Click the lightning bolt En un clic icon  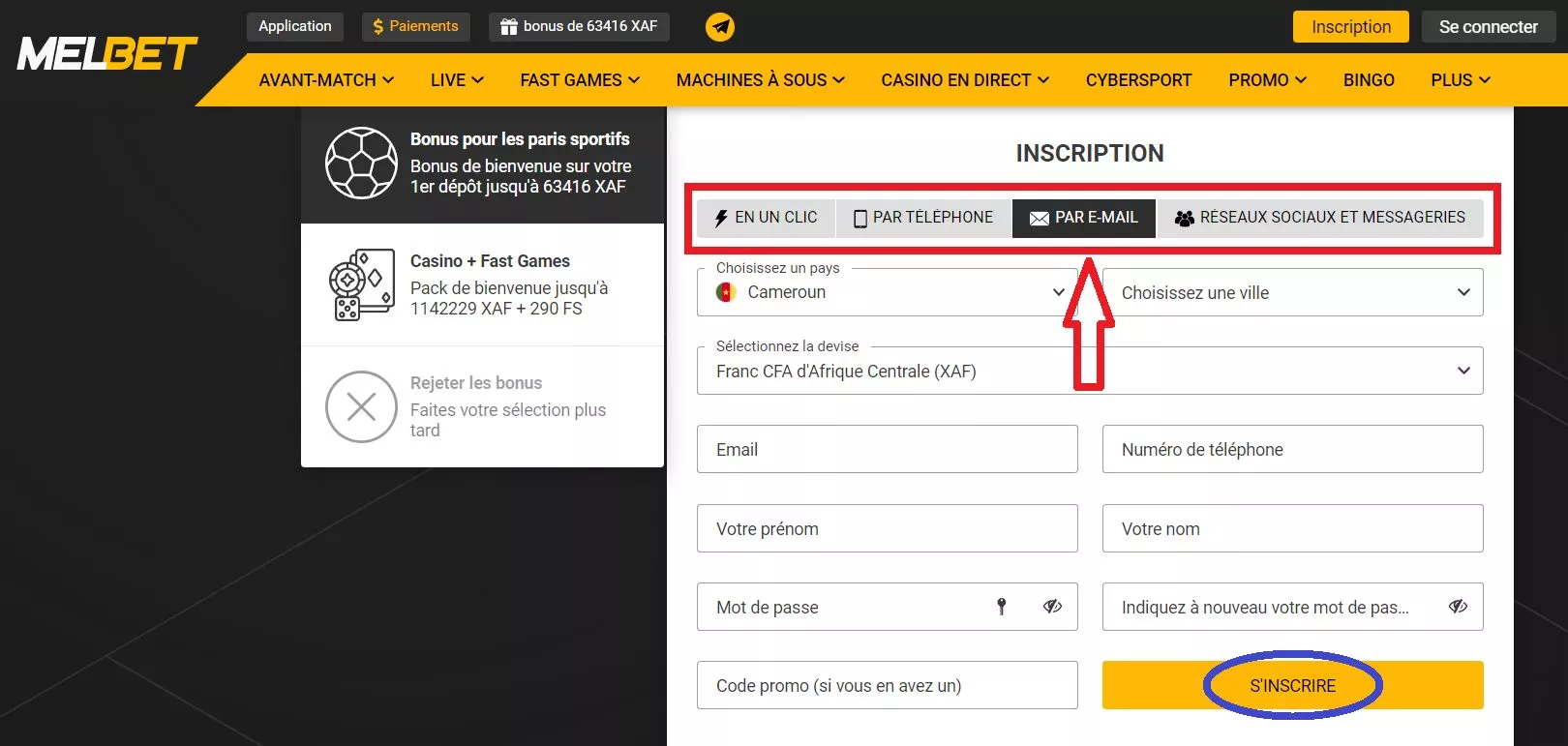(721, 218)
